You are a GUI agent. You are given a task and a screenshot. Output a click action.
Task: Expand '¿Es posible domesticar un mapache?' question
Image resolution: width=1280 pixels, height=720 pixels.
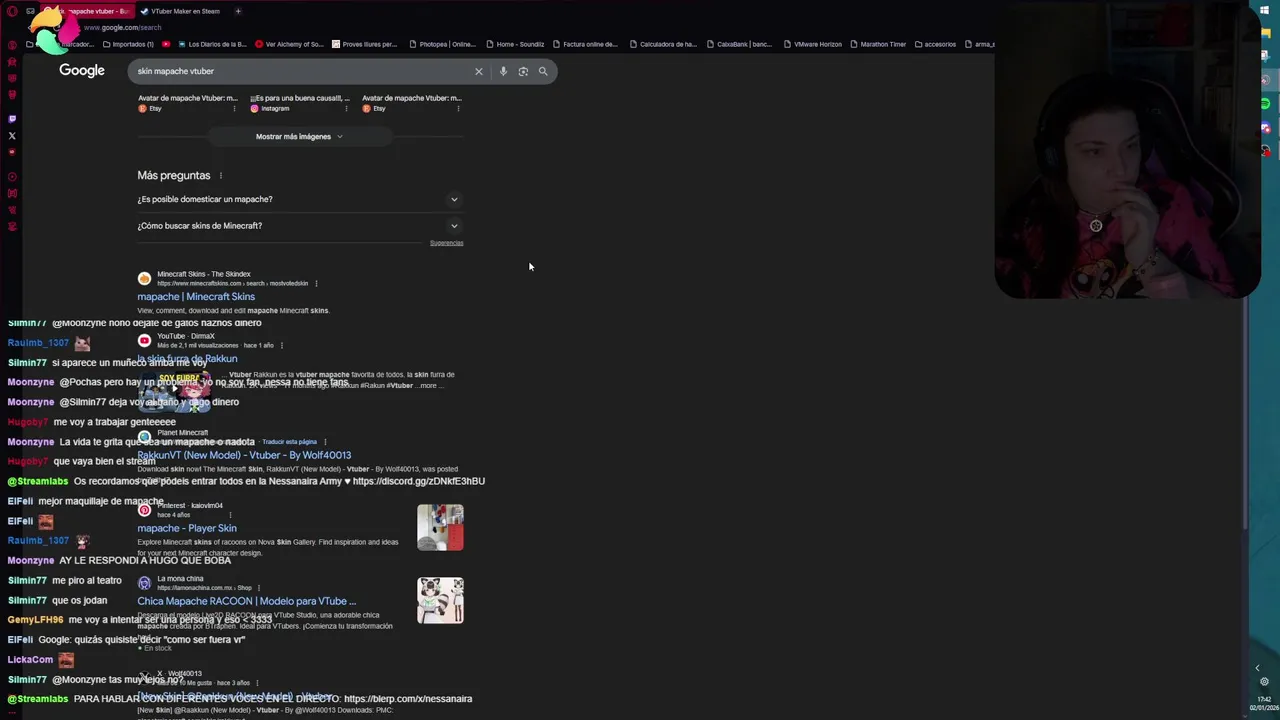click(300, 199)
